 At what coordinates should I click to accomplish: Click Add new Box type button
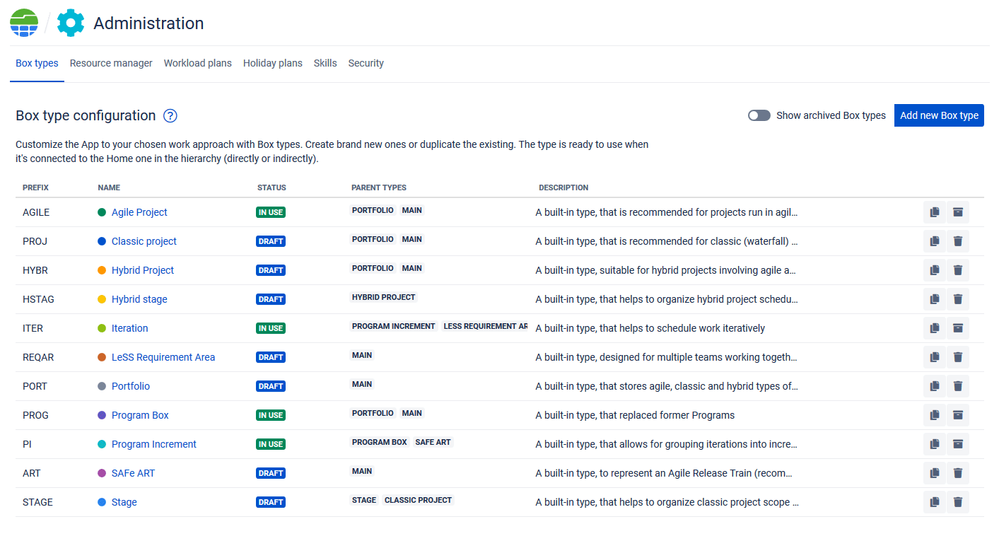938,115
